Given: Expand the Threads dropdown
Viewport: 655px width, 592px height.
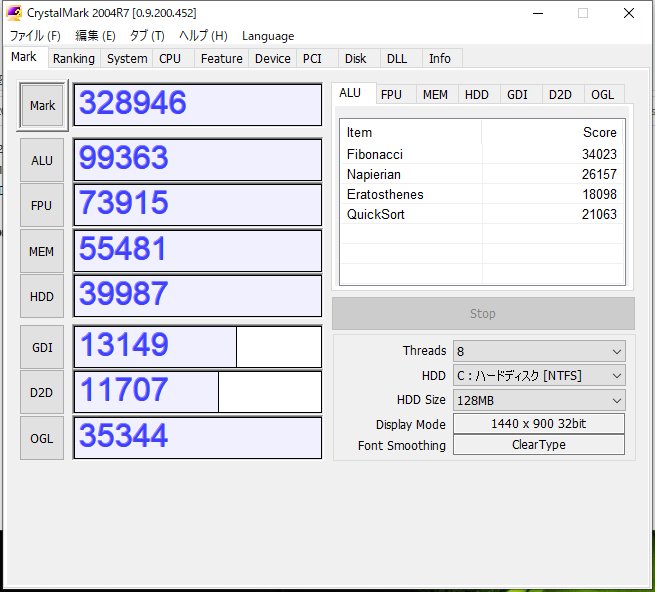Looking at the screenshot, I should tap(539, 351).
